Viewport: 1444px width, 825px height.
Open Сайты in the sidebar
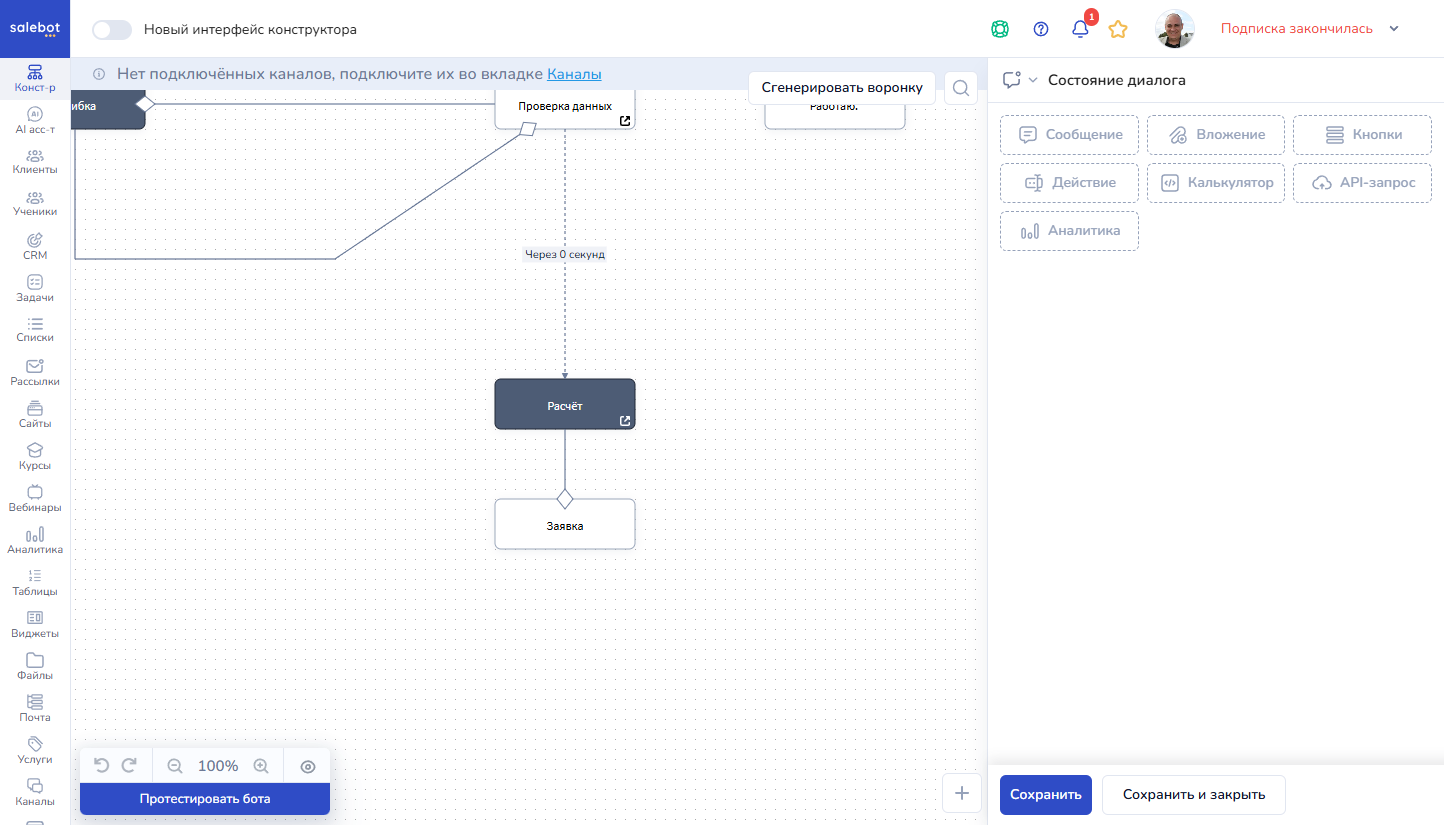pos(35,415)
